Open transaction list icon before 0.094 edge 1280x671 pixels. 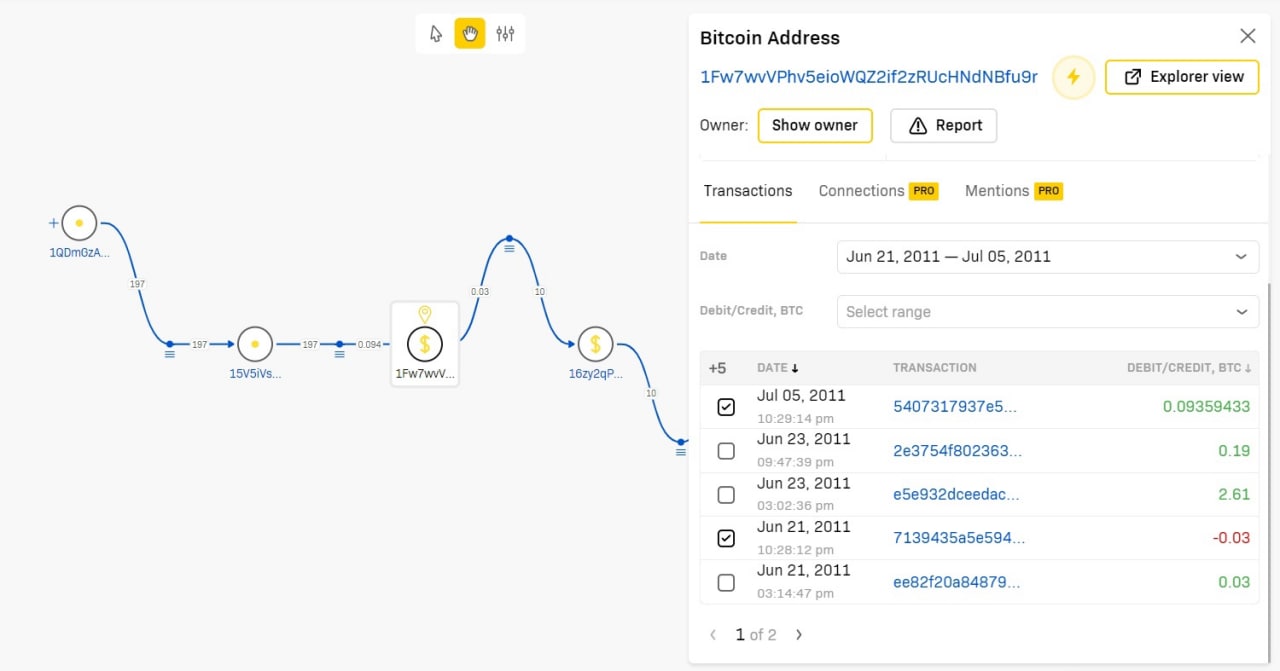point(339,354)
